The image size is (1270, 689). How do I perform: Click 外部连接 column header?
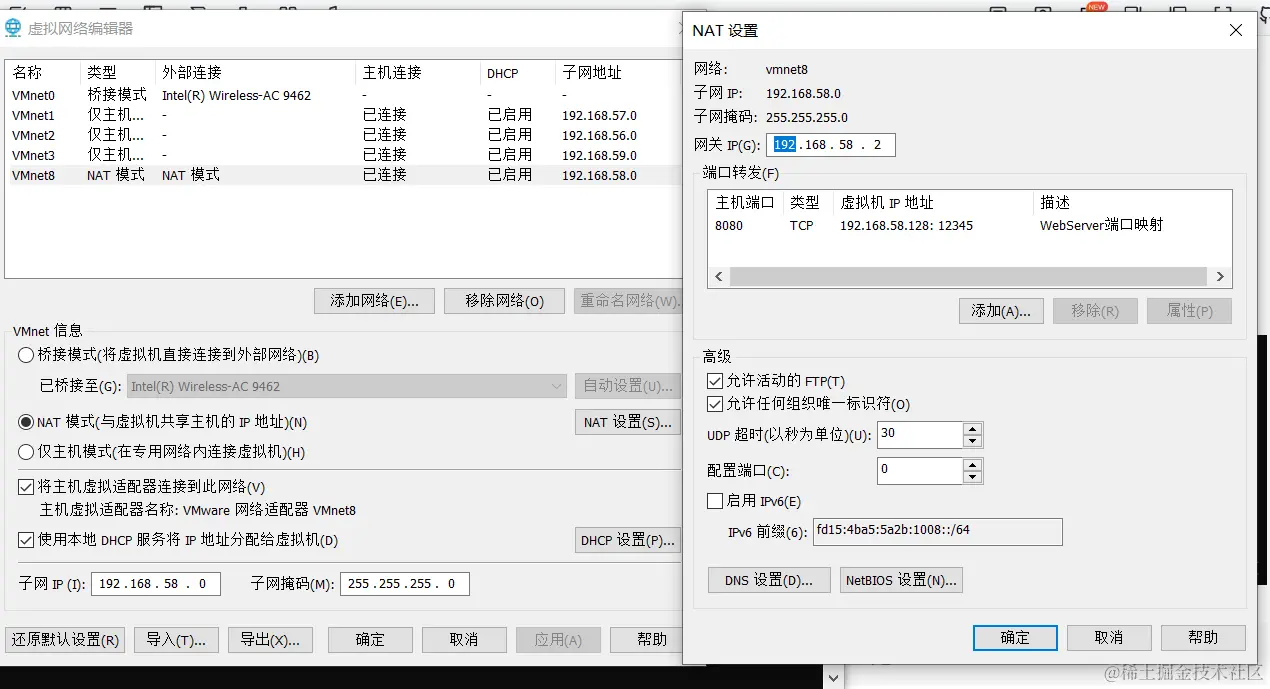[x=256, y=73]
